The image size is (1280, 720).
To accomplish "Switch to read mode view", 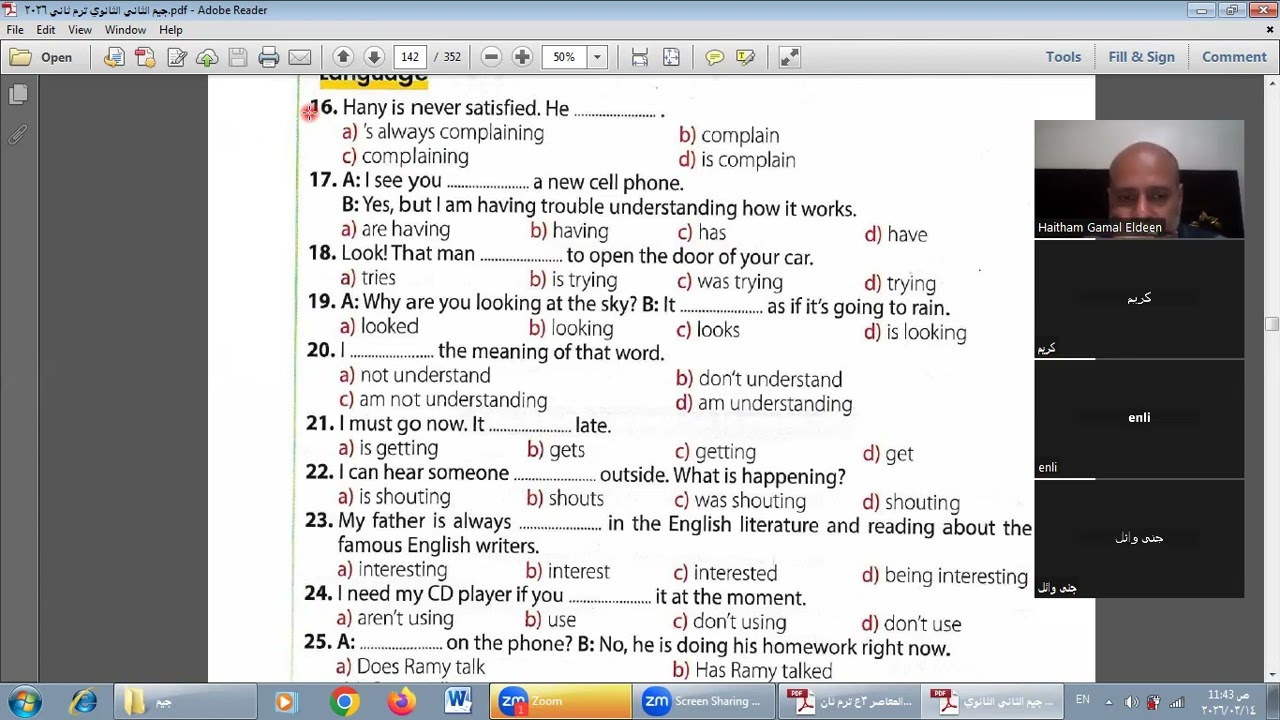I will click(789, 57).
